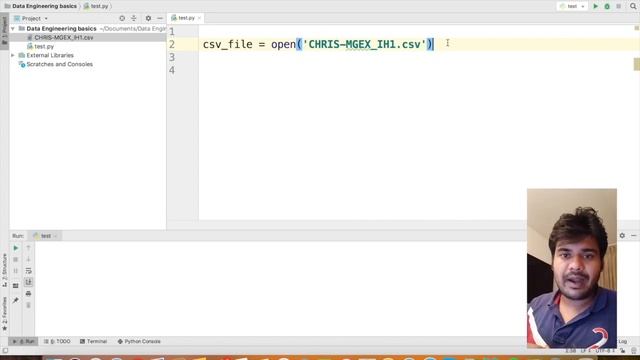Start debugging with the top-toolbar bug icon

607,6
